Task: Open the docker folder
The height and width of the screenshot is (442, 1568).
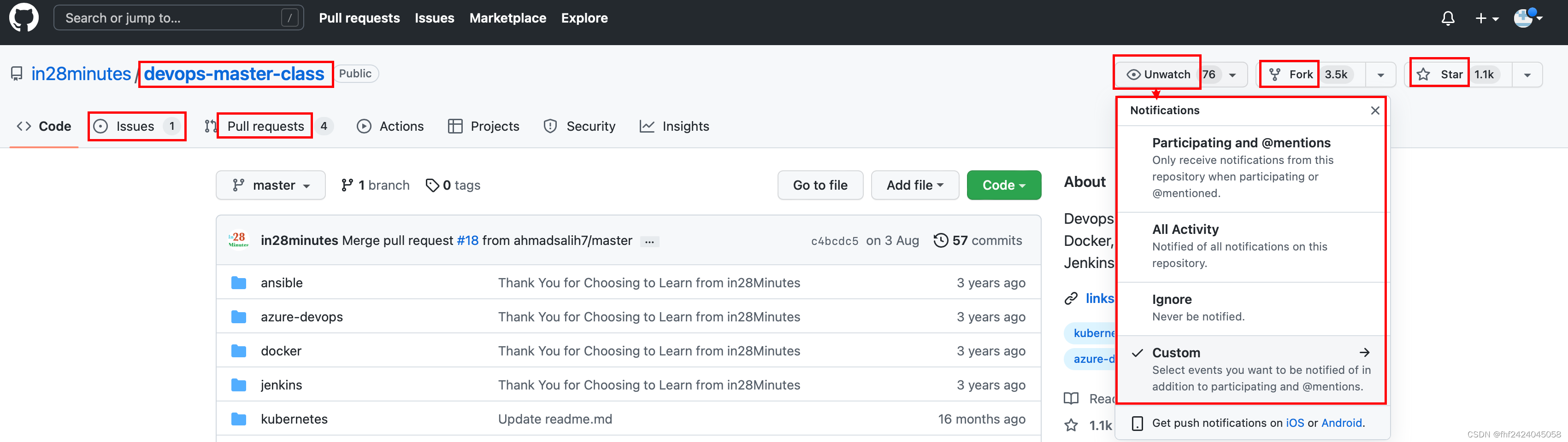Action: 281,351
